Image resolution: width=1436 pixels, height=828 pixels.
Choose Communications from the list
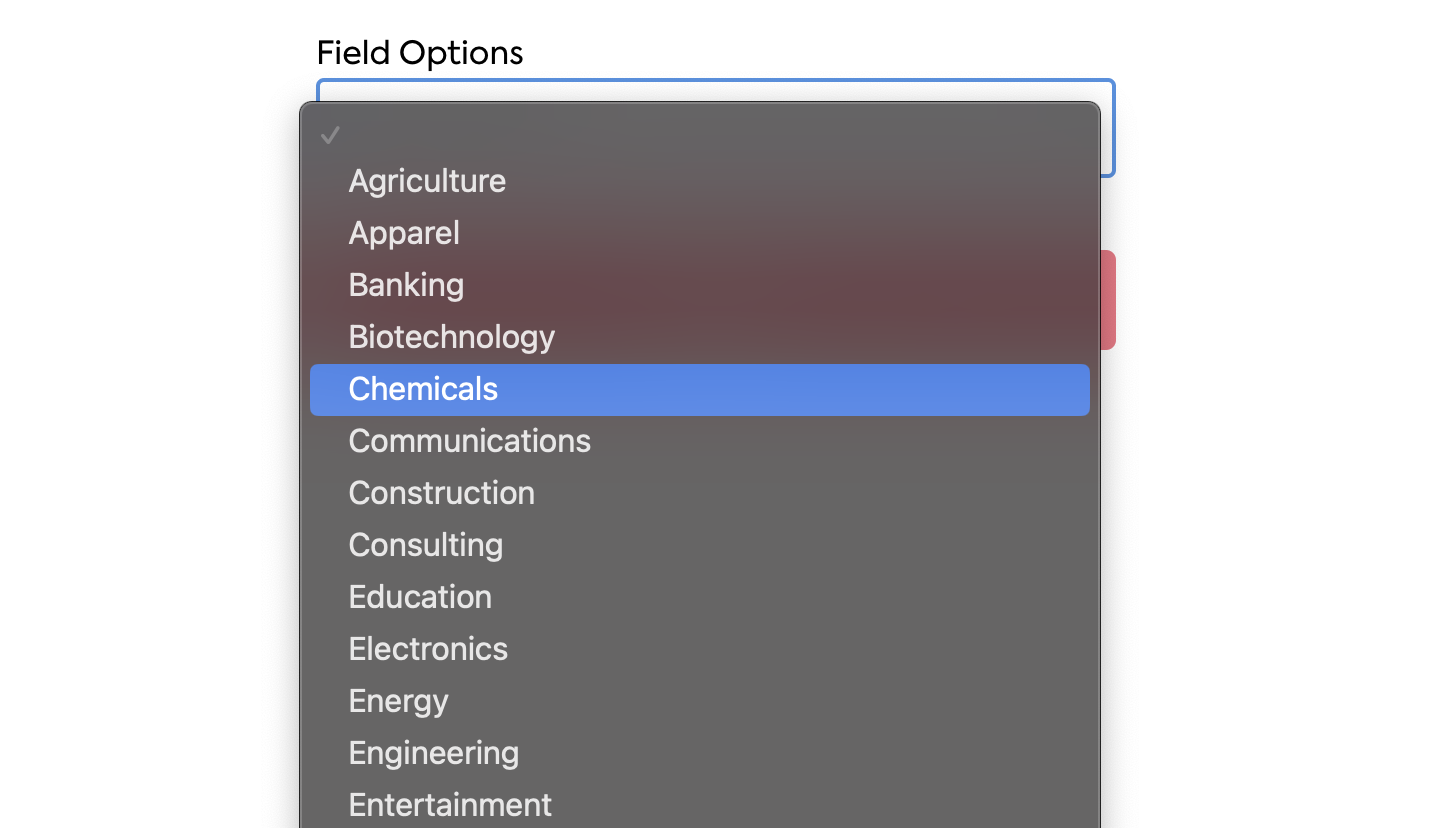click(469, 441)
